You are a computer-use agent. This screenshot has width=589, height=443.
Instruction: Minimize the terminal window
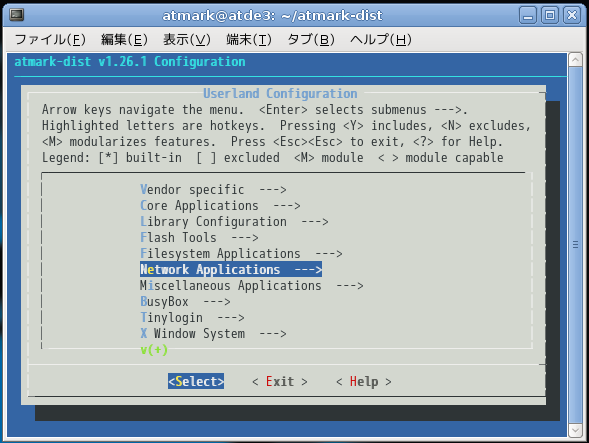point(528,15)
